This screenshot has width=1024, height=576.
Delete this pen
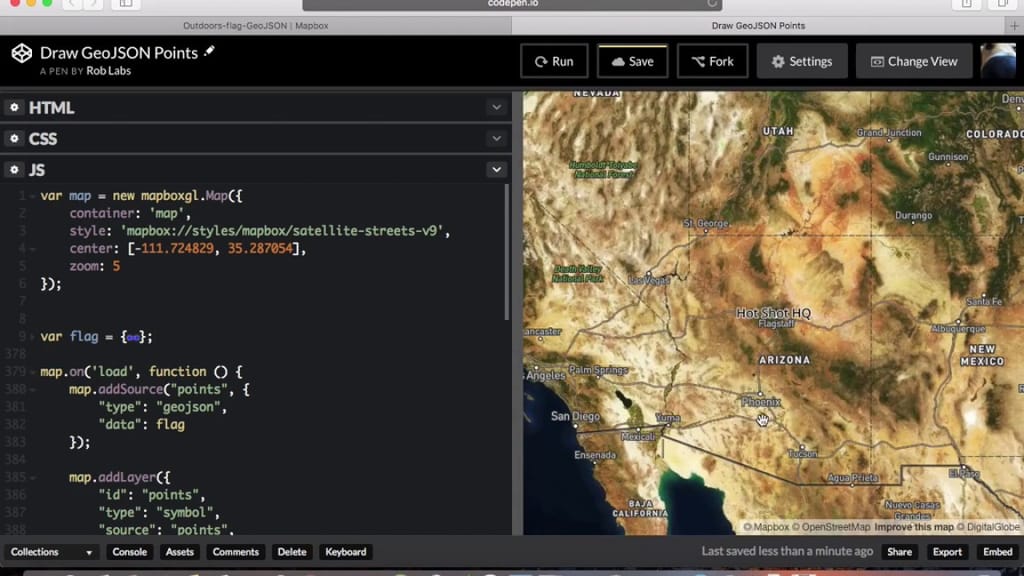click(292, 552)
